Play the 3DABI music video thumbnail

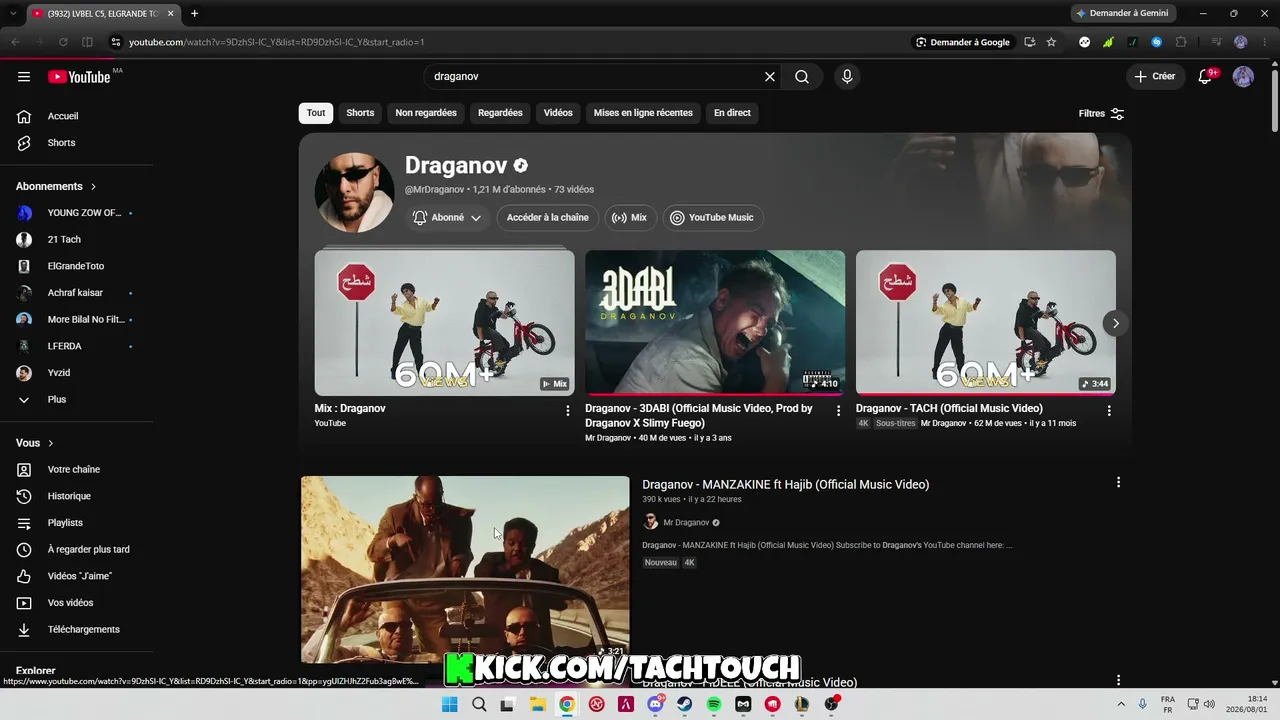click(x=715, y=323)
